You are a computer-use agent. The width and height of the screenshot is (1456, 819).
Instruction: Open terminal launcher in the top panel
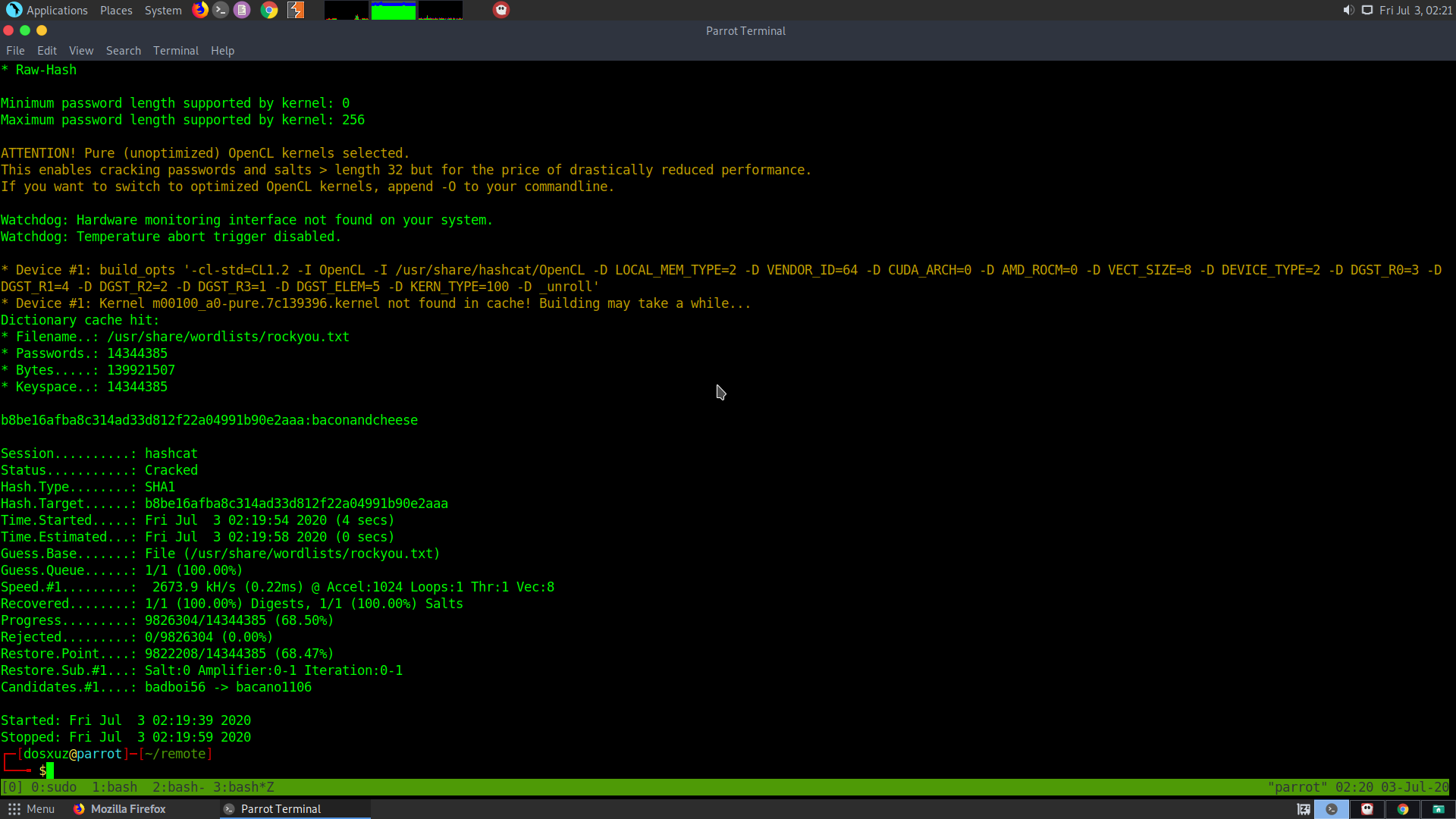[221, 10]
